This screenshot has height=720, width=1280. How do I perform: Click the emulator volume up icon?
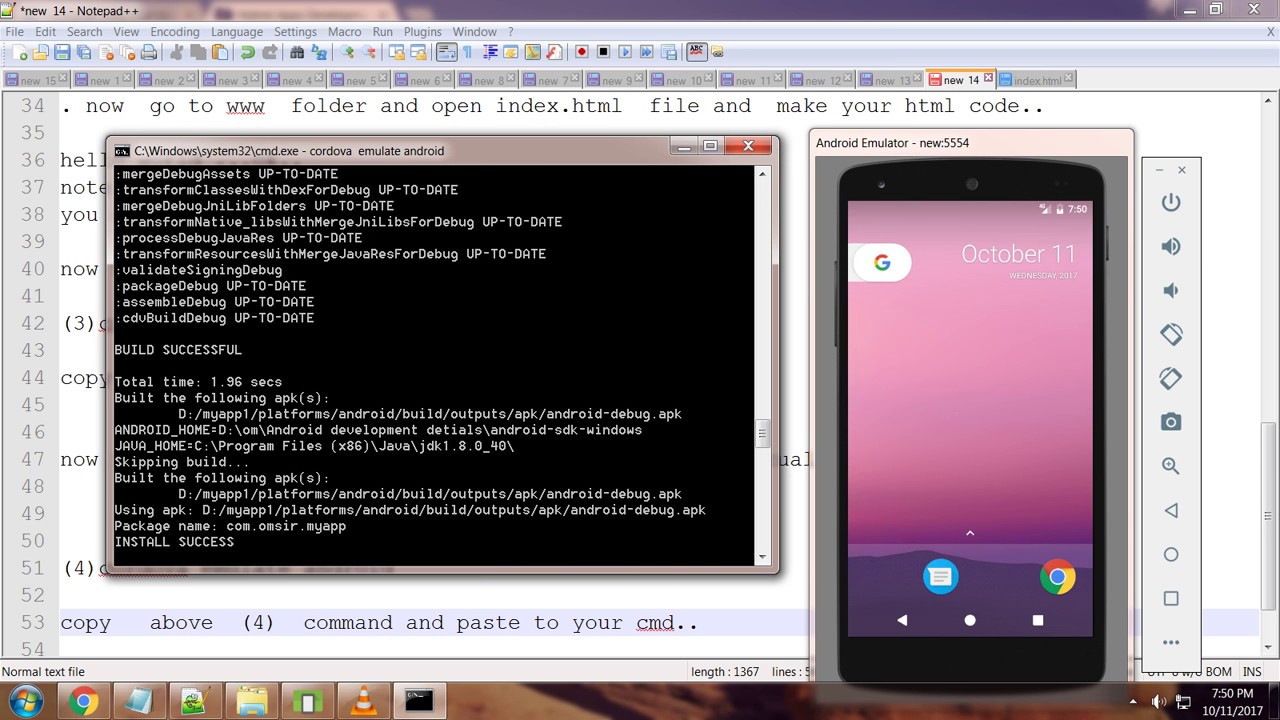coord(1171,246)
